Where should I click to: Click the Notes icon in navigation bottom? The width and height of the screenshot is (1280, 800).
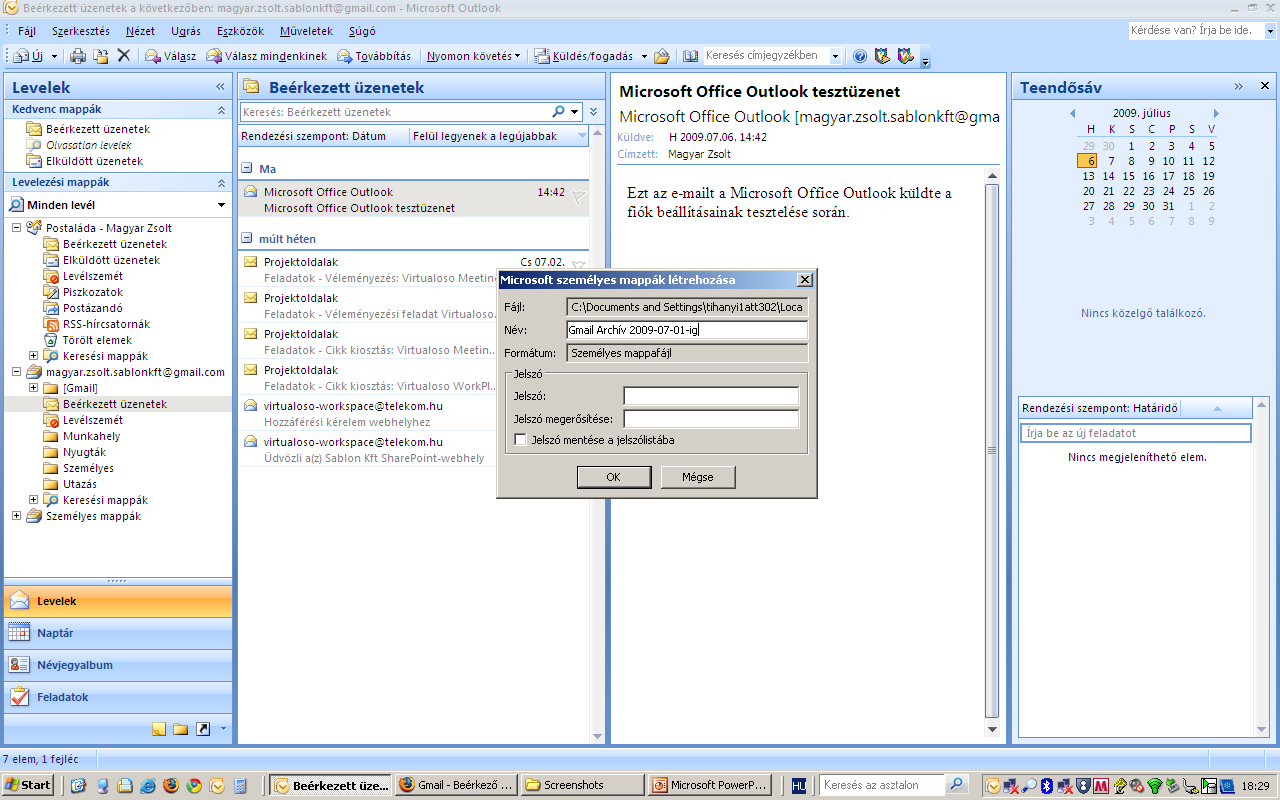tap(159, 729)
